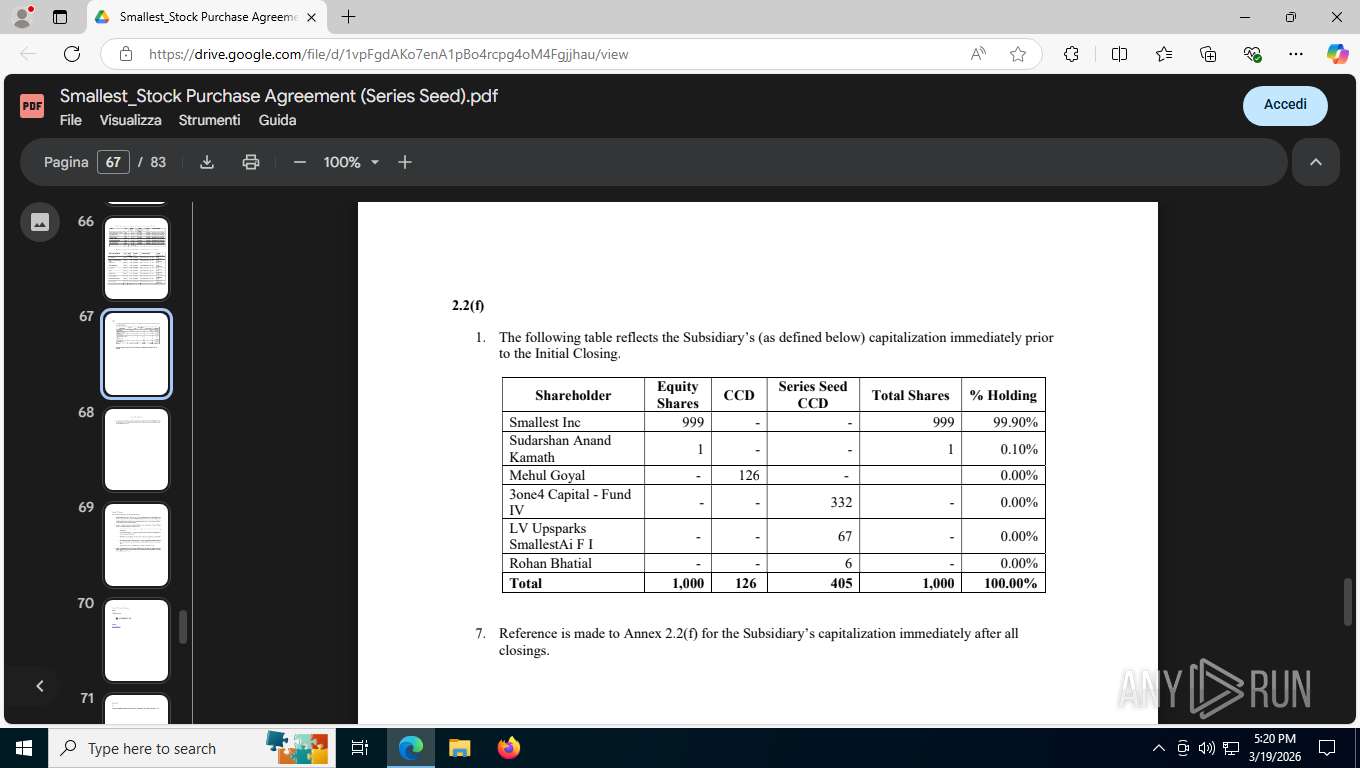Open page 69 thumbnail
Image resolution: width=1360 pixels, height=768 pixels.
click(x=136, y=544)
